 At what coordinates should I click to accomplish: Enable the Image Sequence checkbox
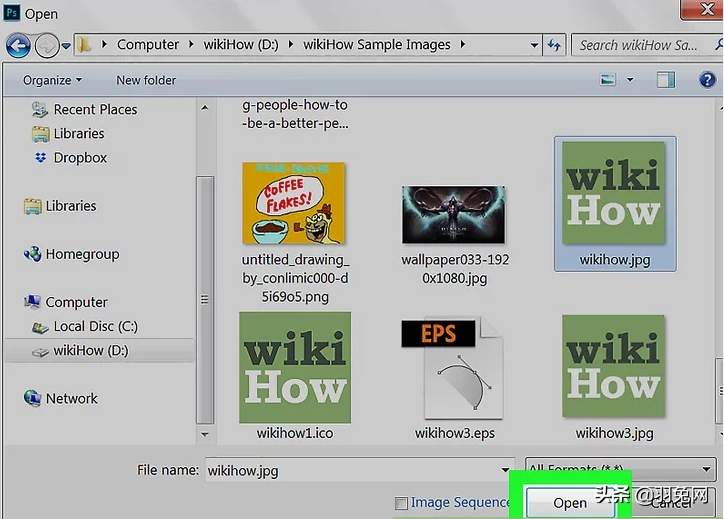tap(401, 503)
